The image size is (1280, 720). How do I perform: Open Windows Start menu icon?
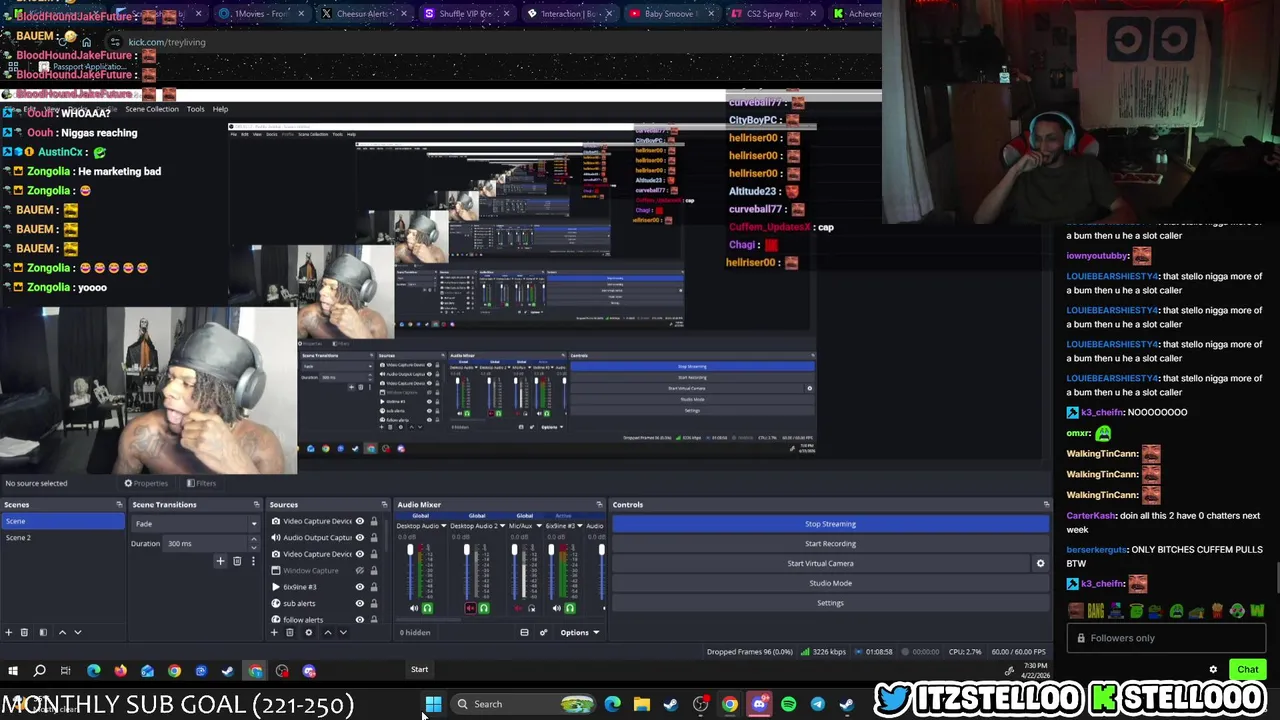[433, 704]
